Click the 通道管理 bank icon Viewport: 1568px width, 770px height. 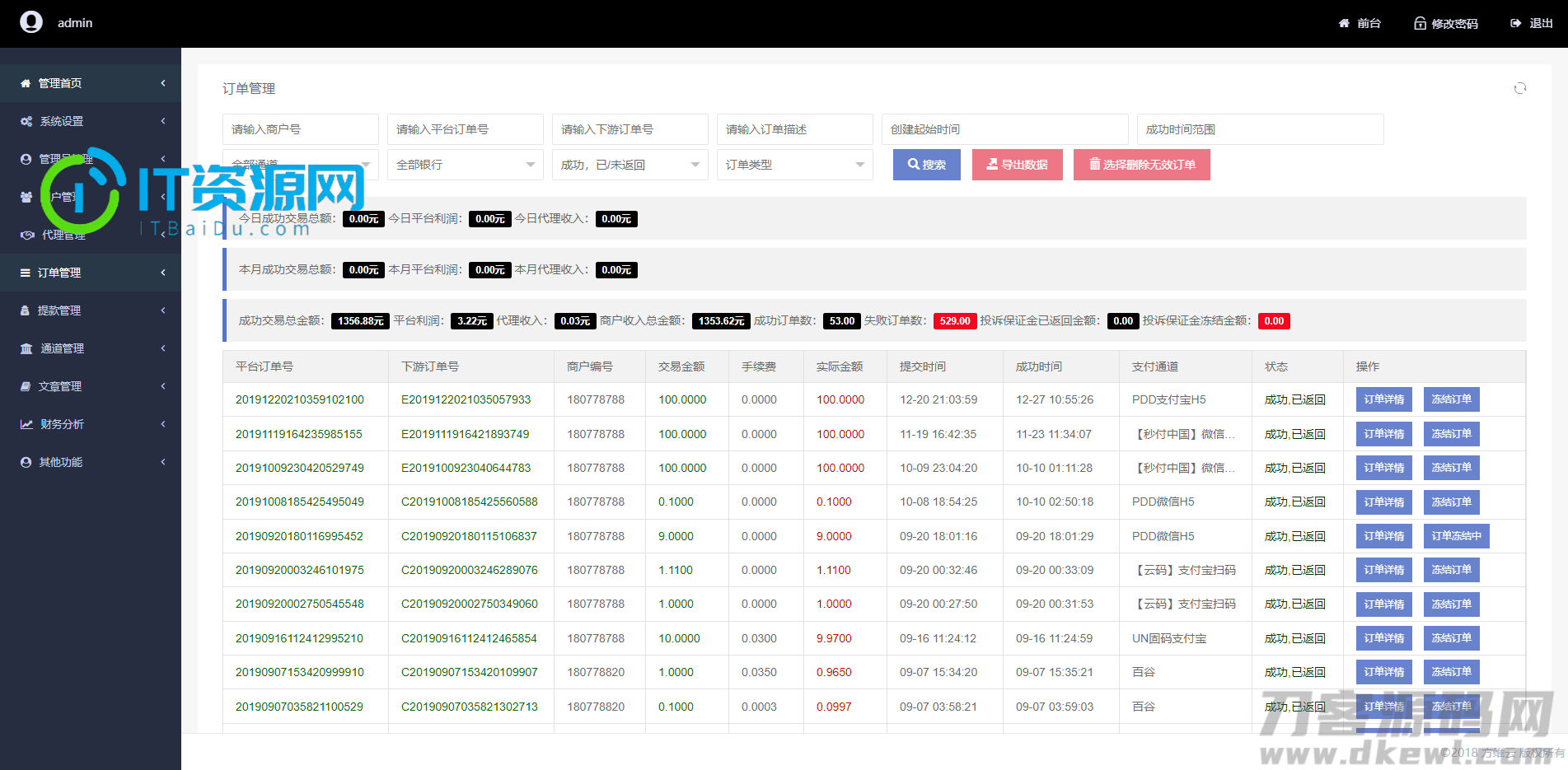[x=26, y=348]
